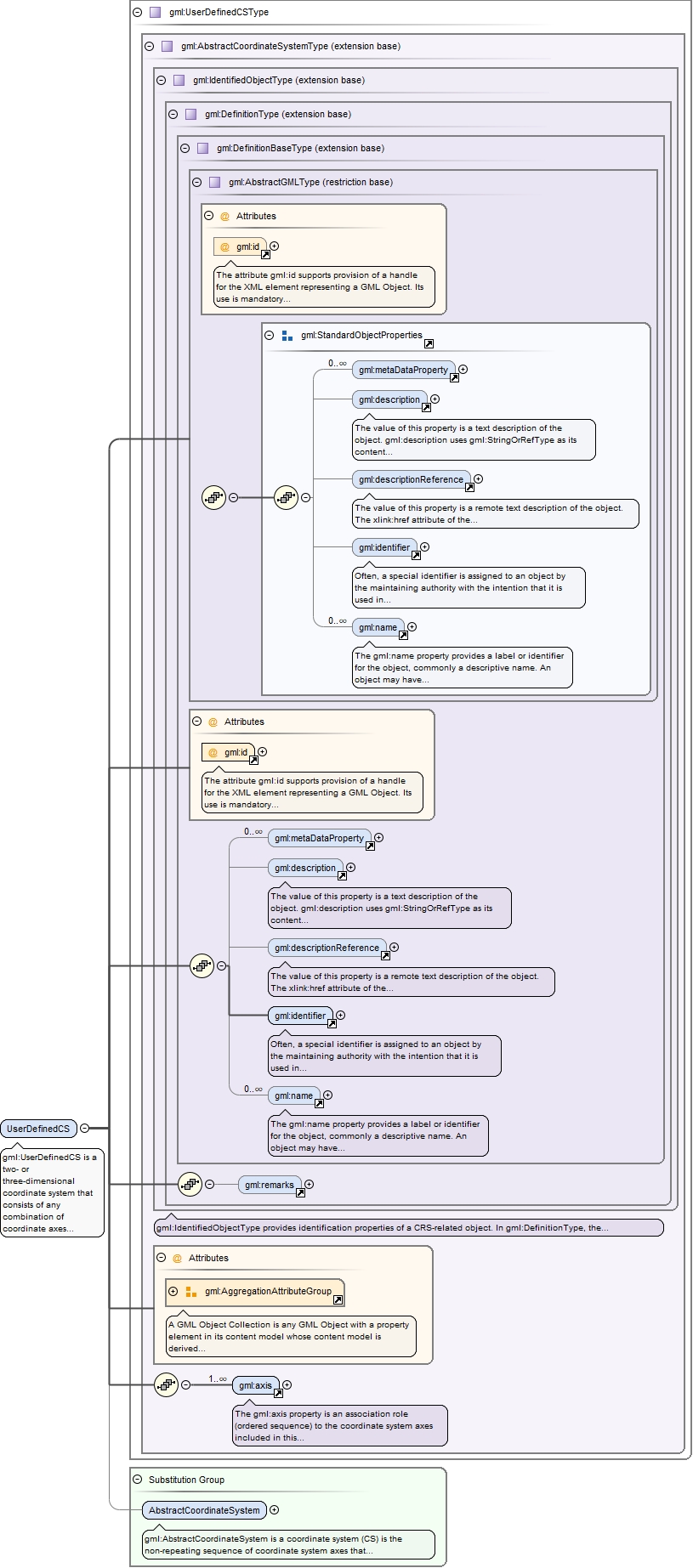This screenshot has width=693, height=1568.
Task: Collapse the gml:DefinitionBaseType extension base box
Action: click(185, 148)
